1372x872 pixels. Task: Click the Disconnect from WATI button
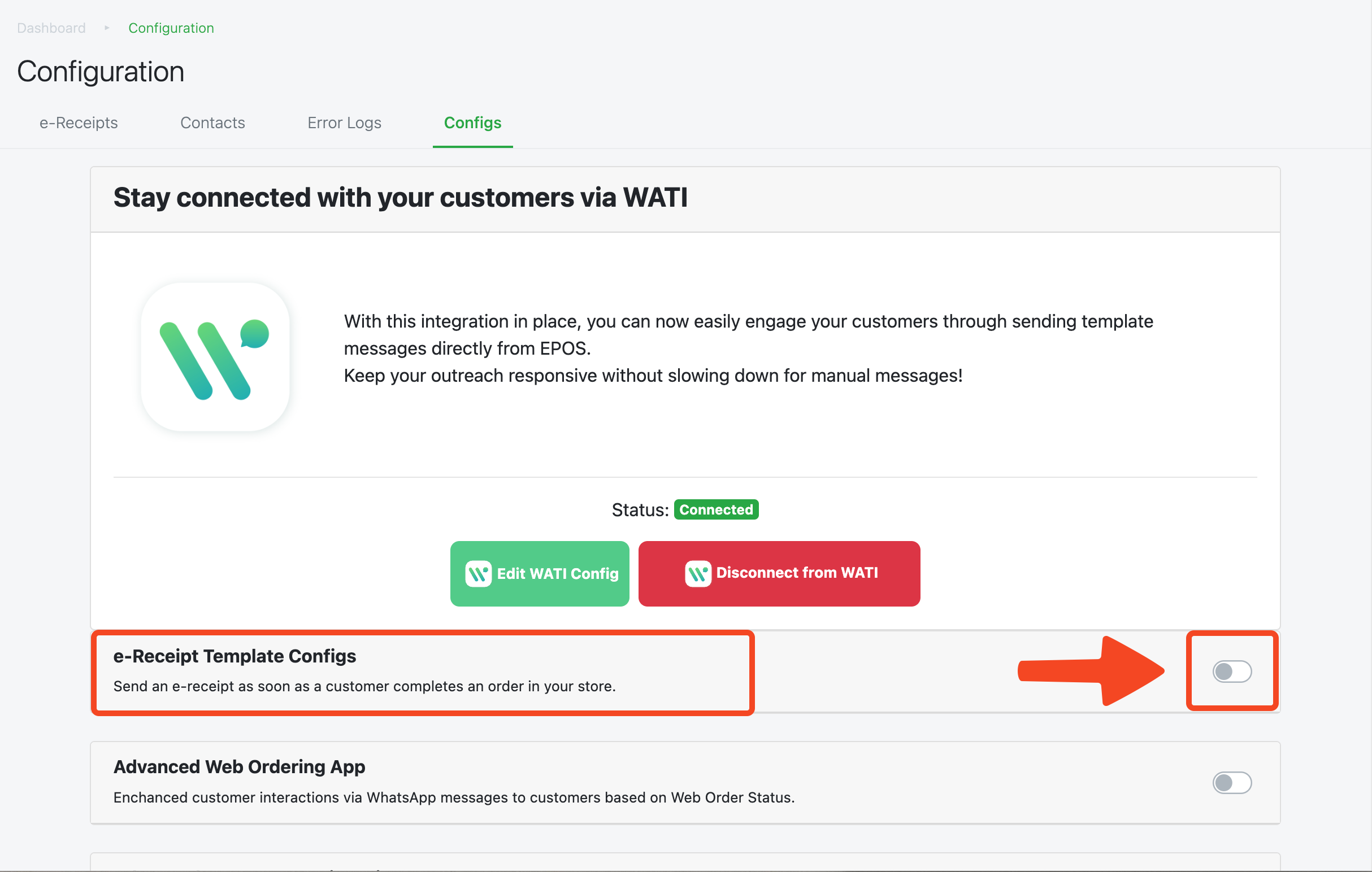point(779,574)
